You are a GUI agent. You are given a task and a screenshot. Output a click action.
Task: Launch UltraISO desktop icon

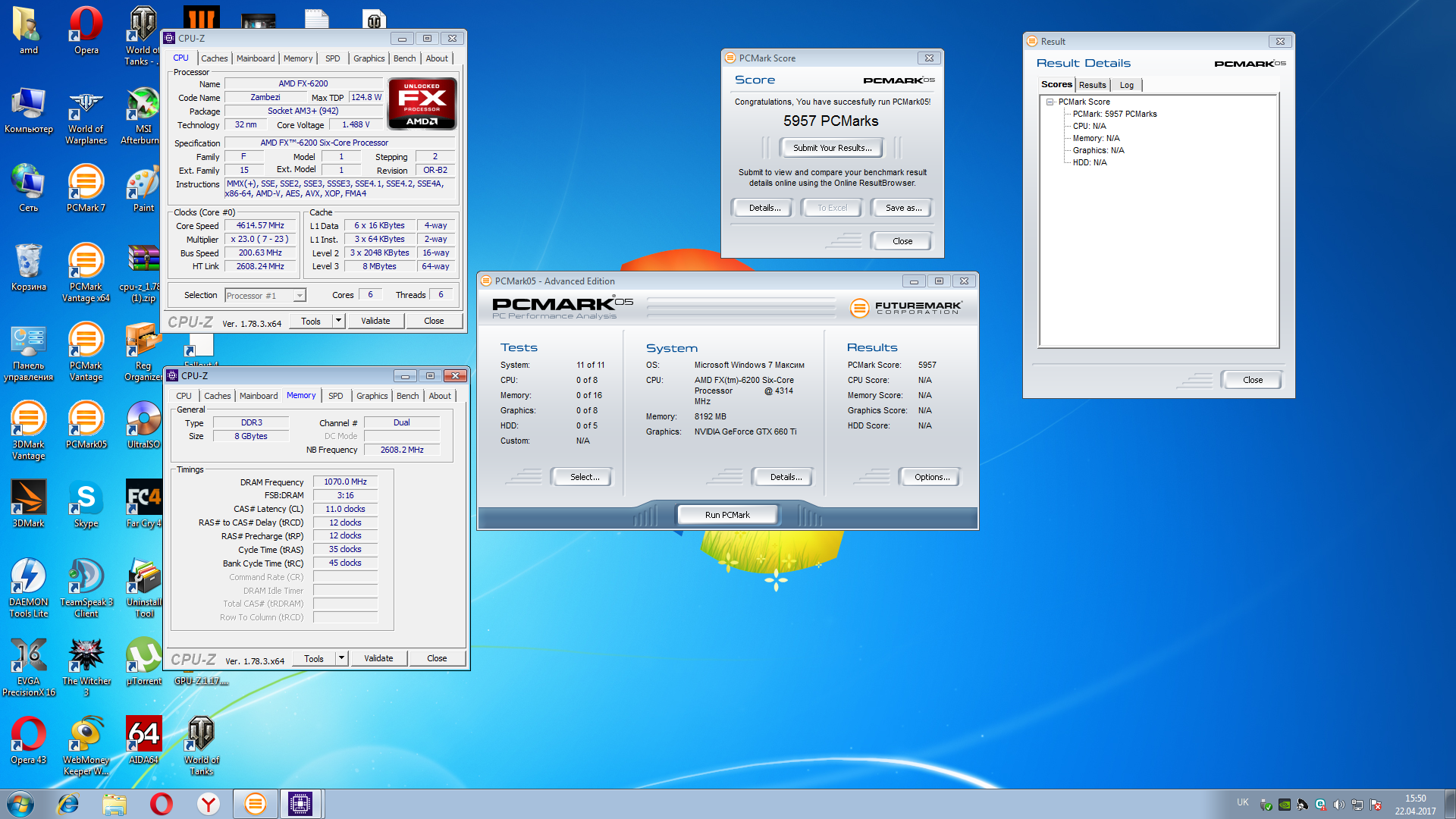(143, 425)
